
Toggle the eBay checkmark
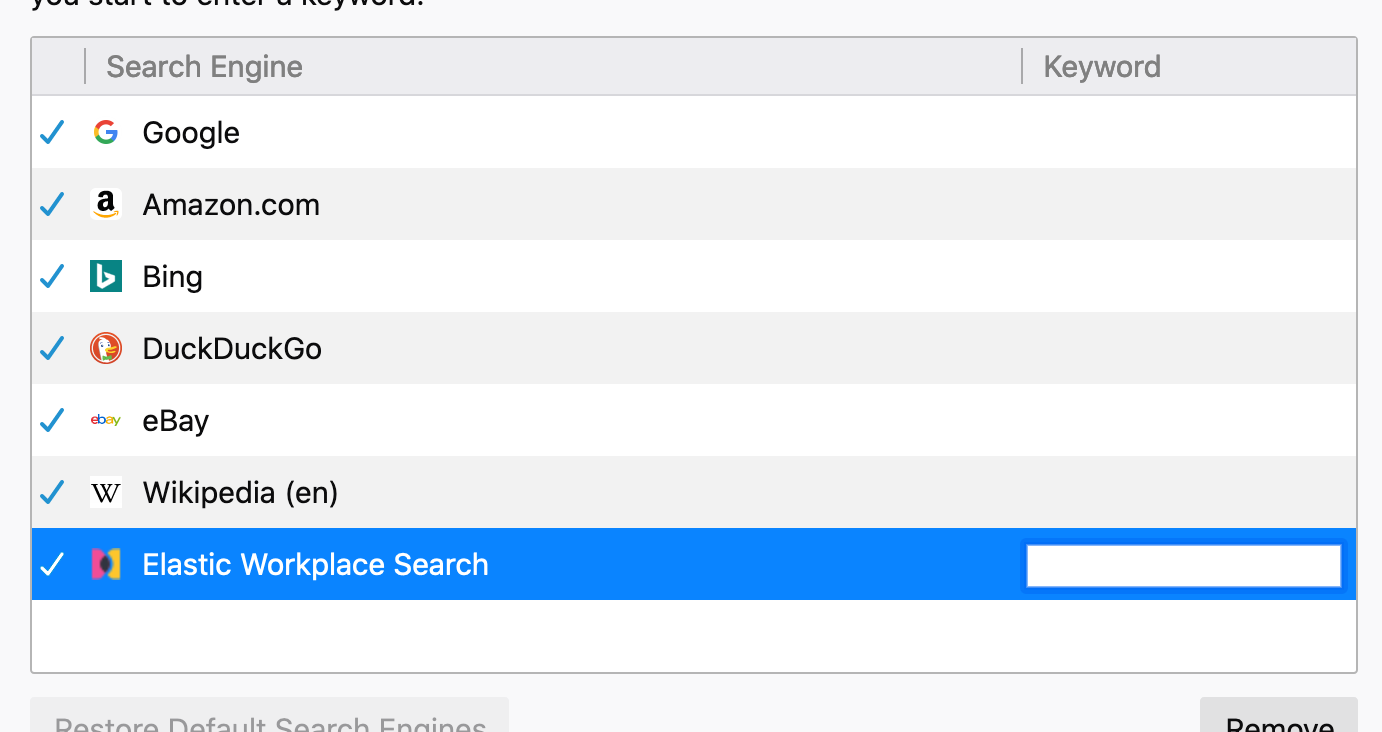[51, 419]
